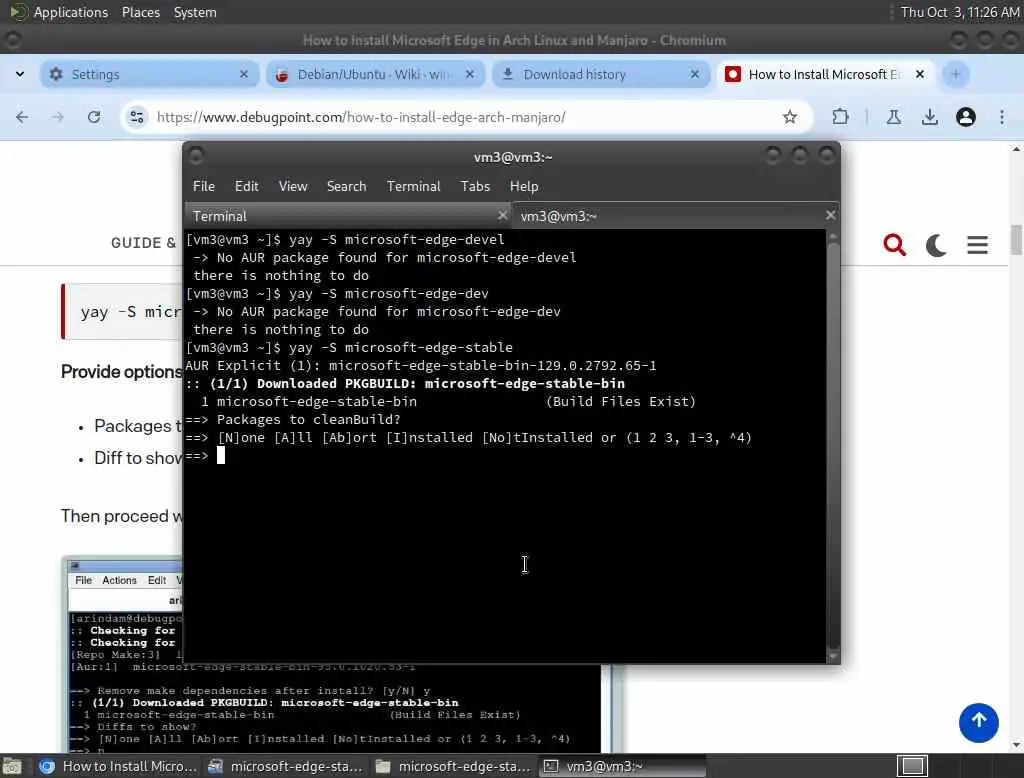The height and width of the screenshot is (778, 1024).
Task: Click the Applications menu logo icon
Action: [18, 12]
